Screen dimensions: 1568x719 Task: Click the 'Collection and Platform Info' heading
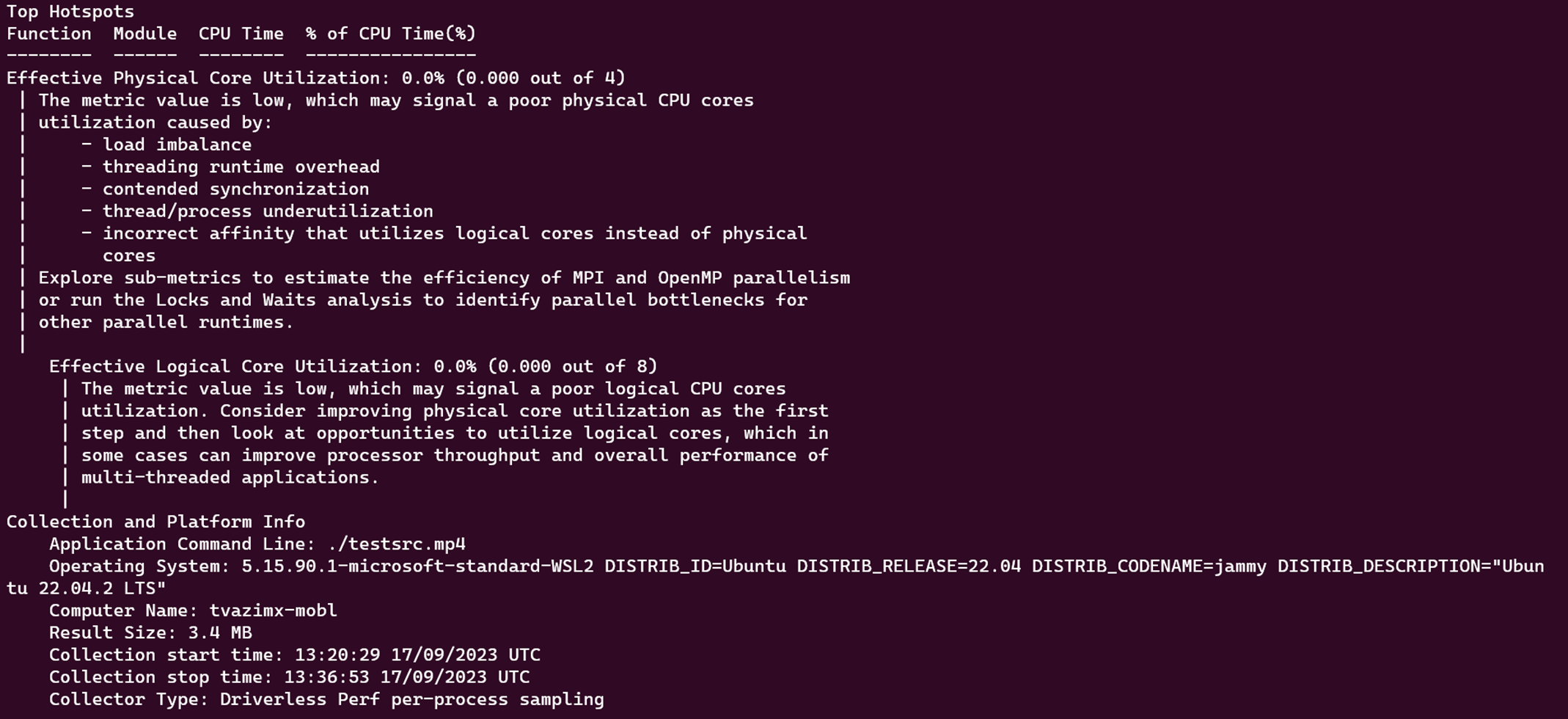[155, 522]
